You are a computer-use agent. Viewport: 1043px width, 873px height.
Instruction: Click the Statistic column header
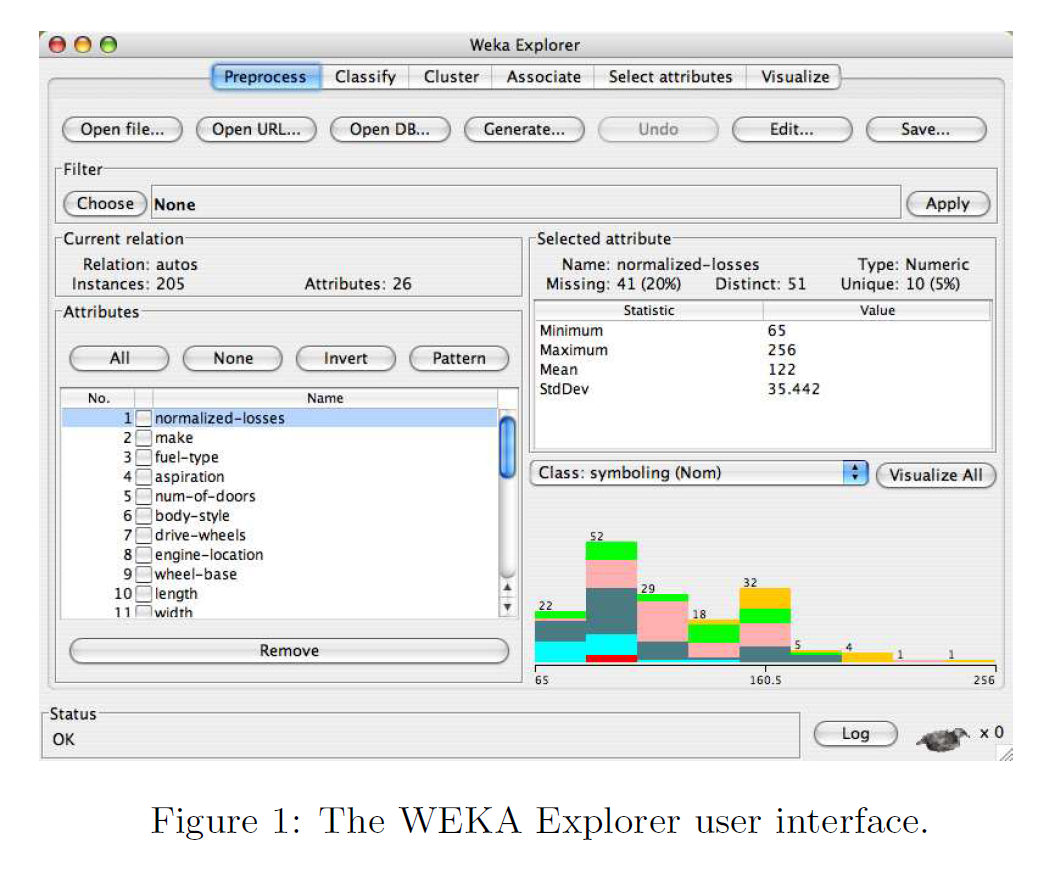pos(649,311)
